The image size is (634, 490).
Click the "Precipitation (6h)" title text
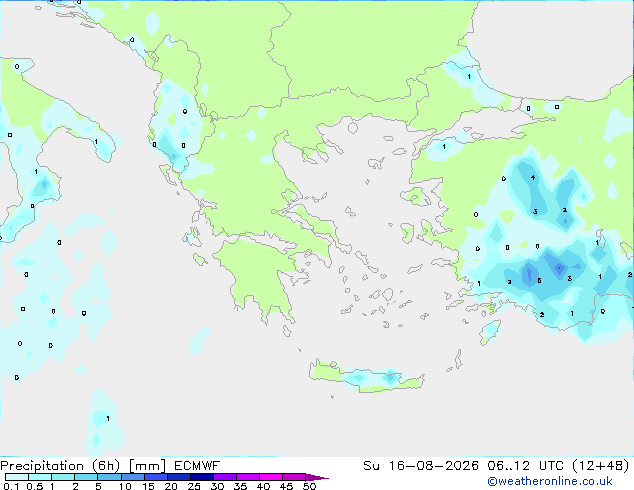point(60,466)
